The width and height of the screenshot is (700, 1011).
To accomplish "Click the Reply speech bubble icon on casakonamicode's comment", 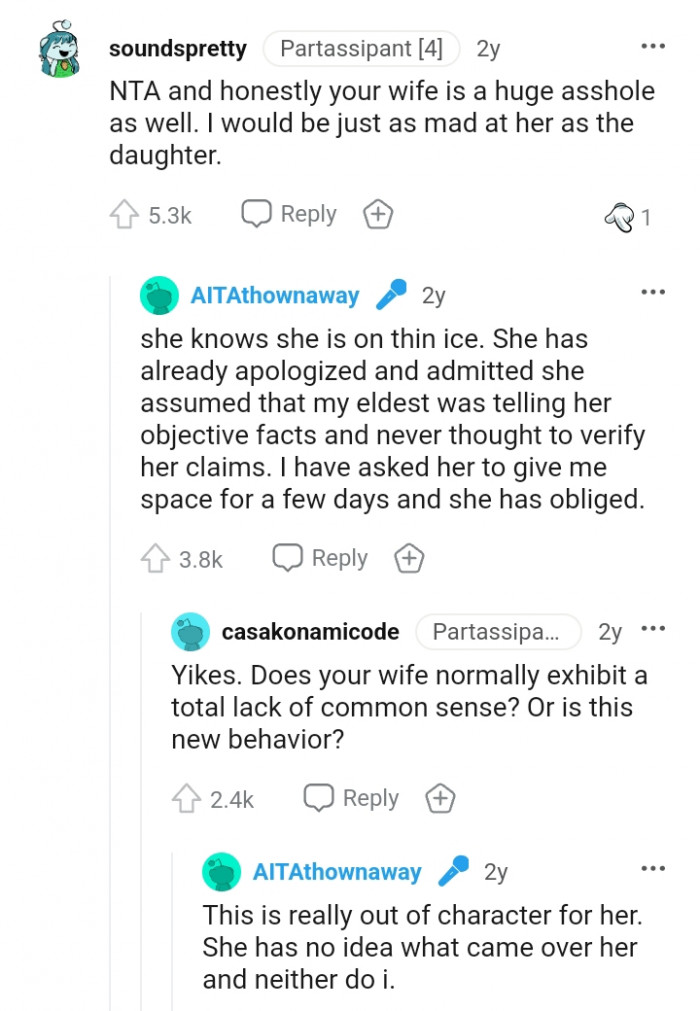I will pos(317,797).
